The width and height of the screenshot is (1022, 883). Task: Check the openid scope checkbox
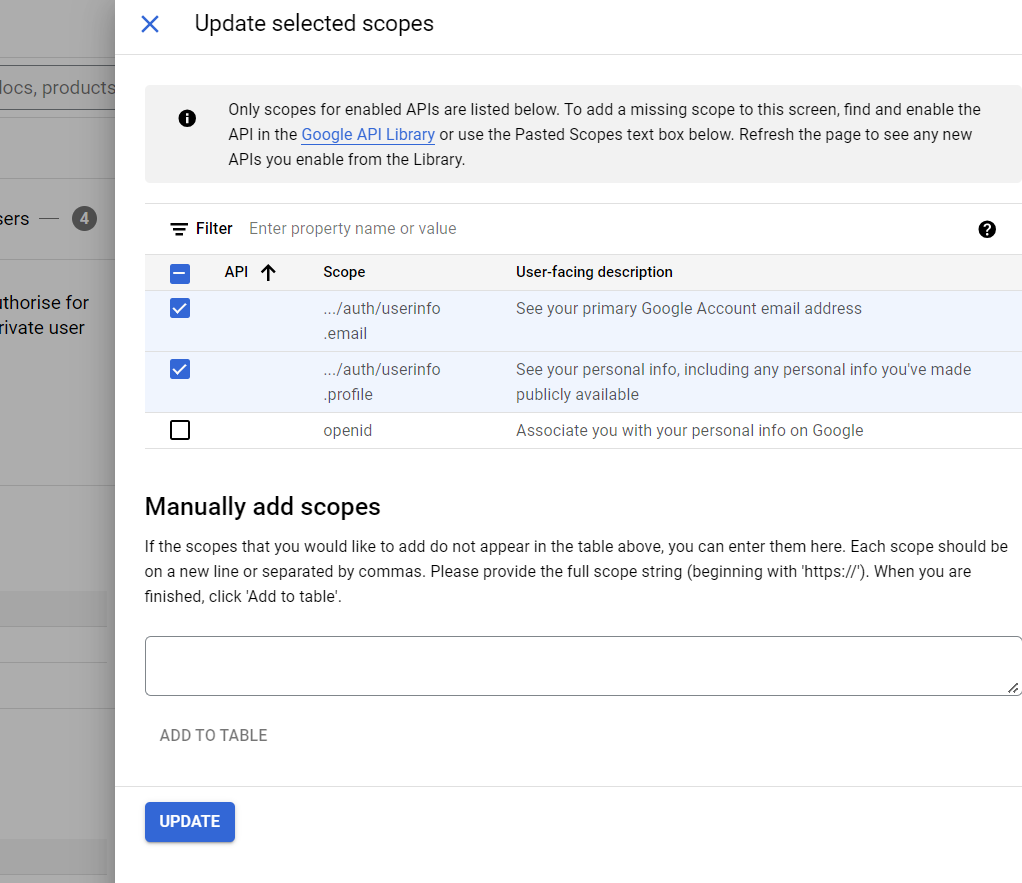coord(180,430)
